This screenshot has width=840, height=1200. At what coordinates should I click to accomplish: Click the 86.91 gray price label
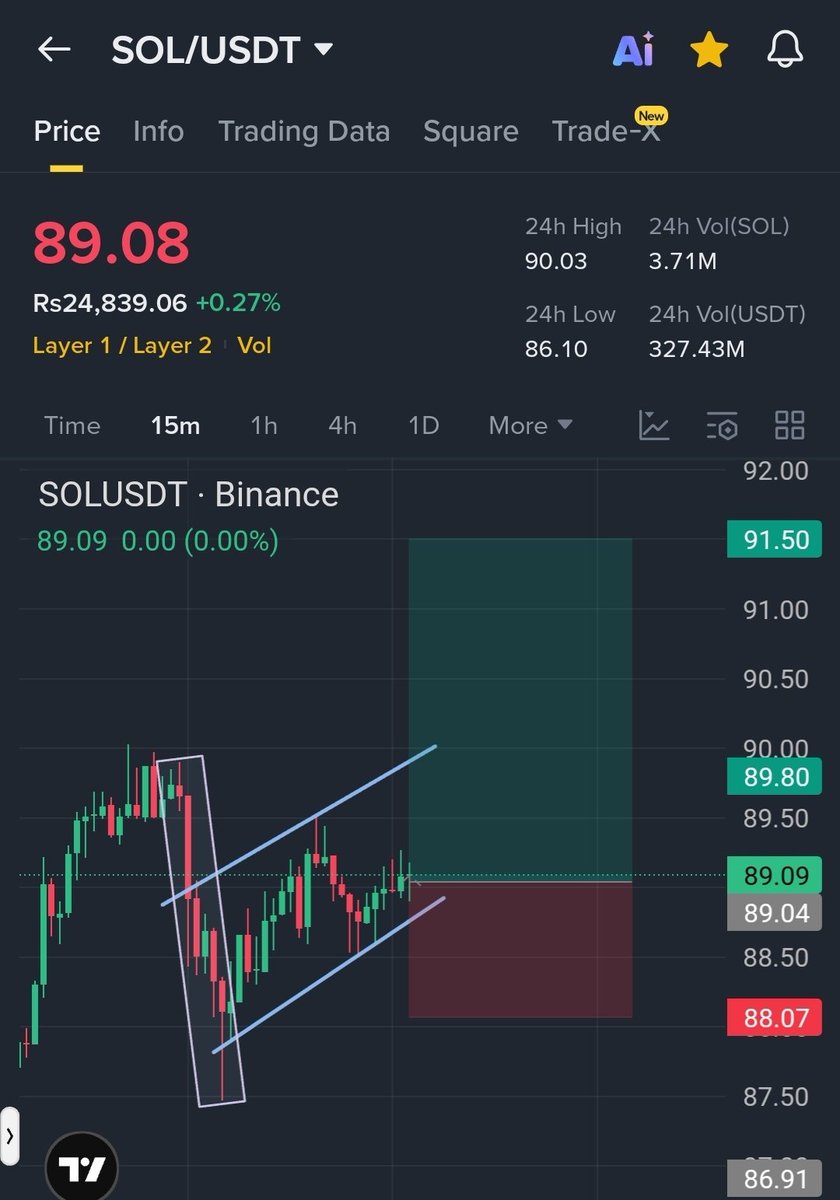point(775,1179)
